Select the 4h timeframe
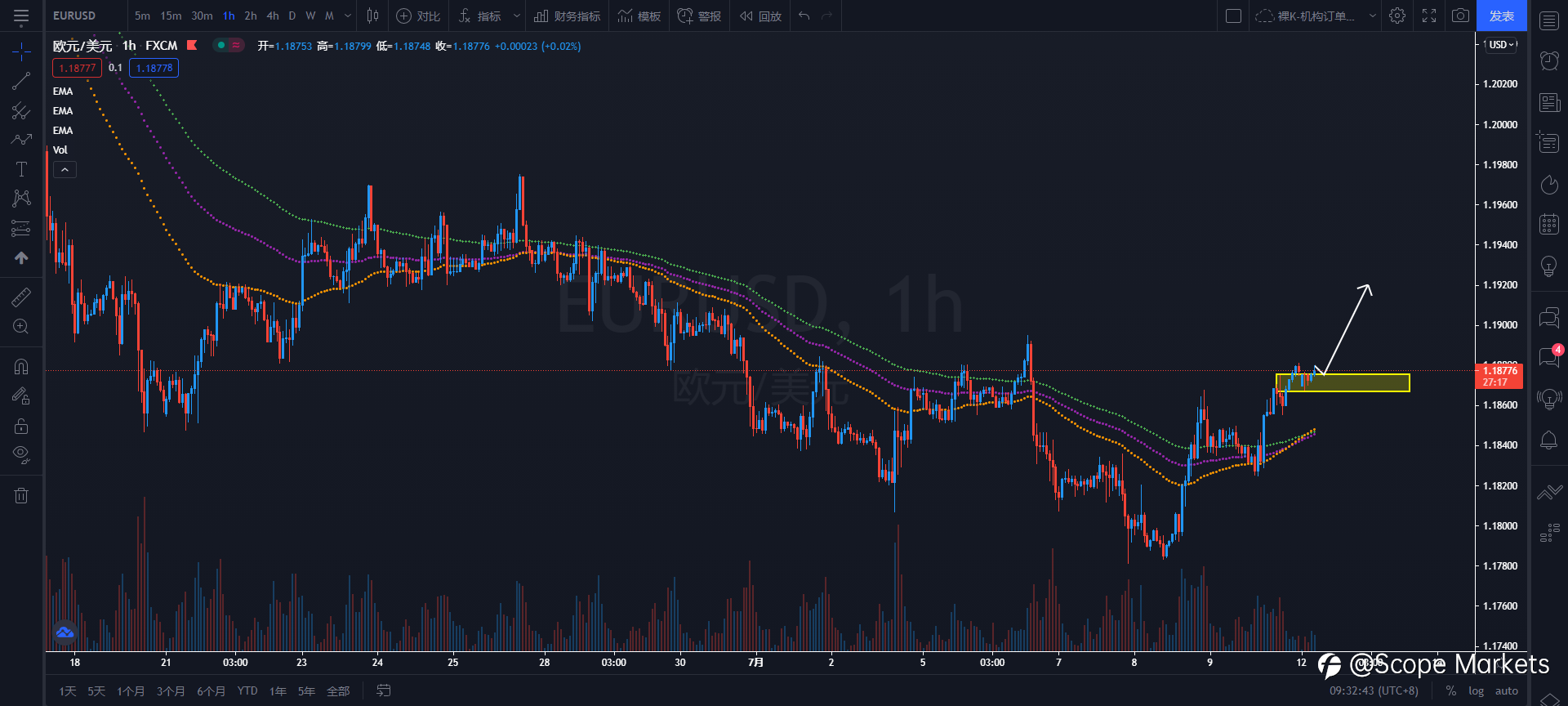 (273, 16)
